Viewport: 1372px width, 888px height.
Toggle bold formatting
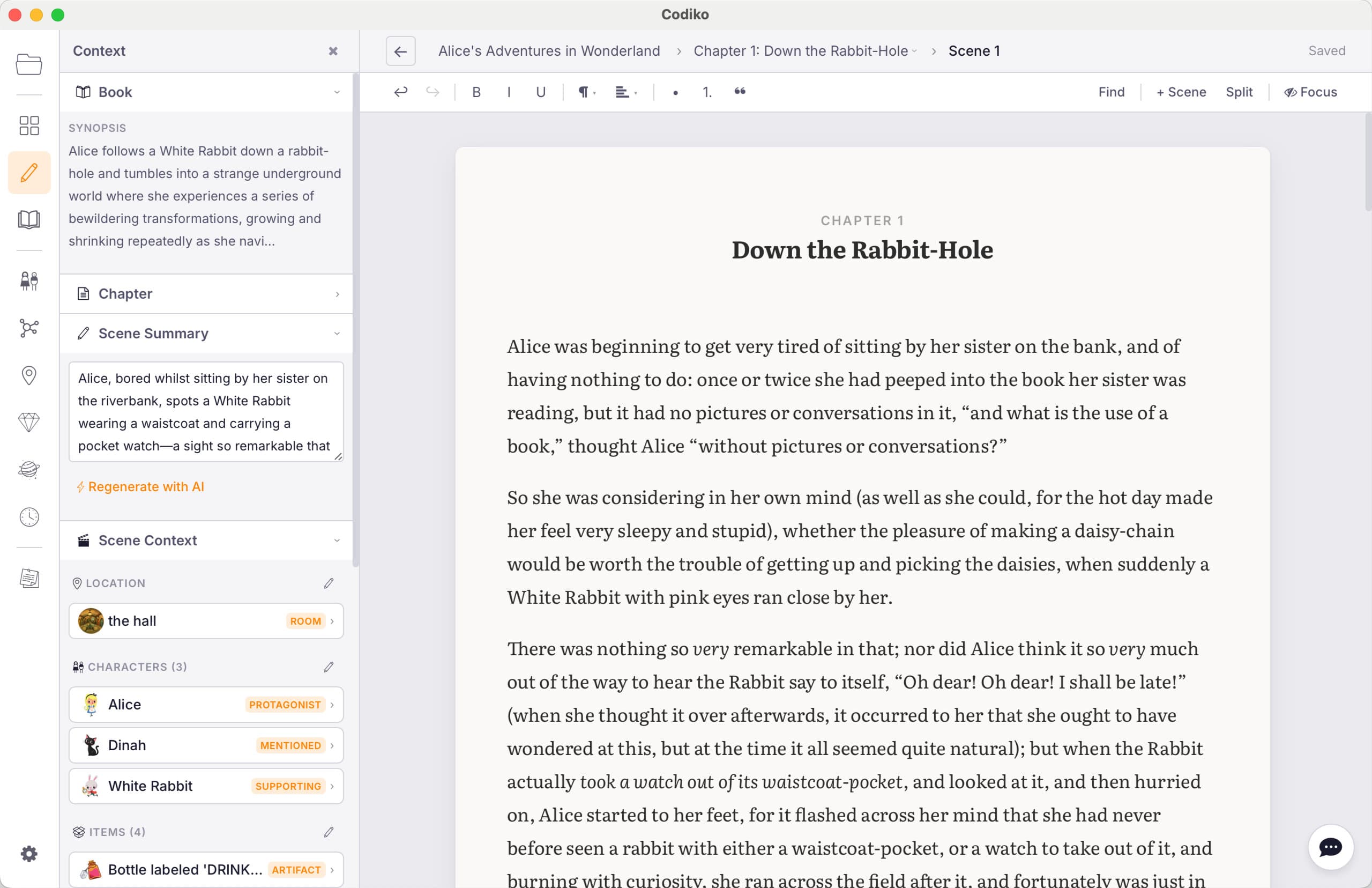pyautogui.click(x=476, y=92)
